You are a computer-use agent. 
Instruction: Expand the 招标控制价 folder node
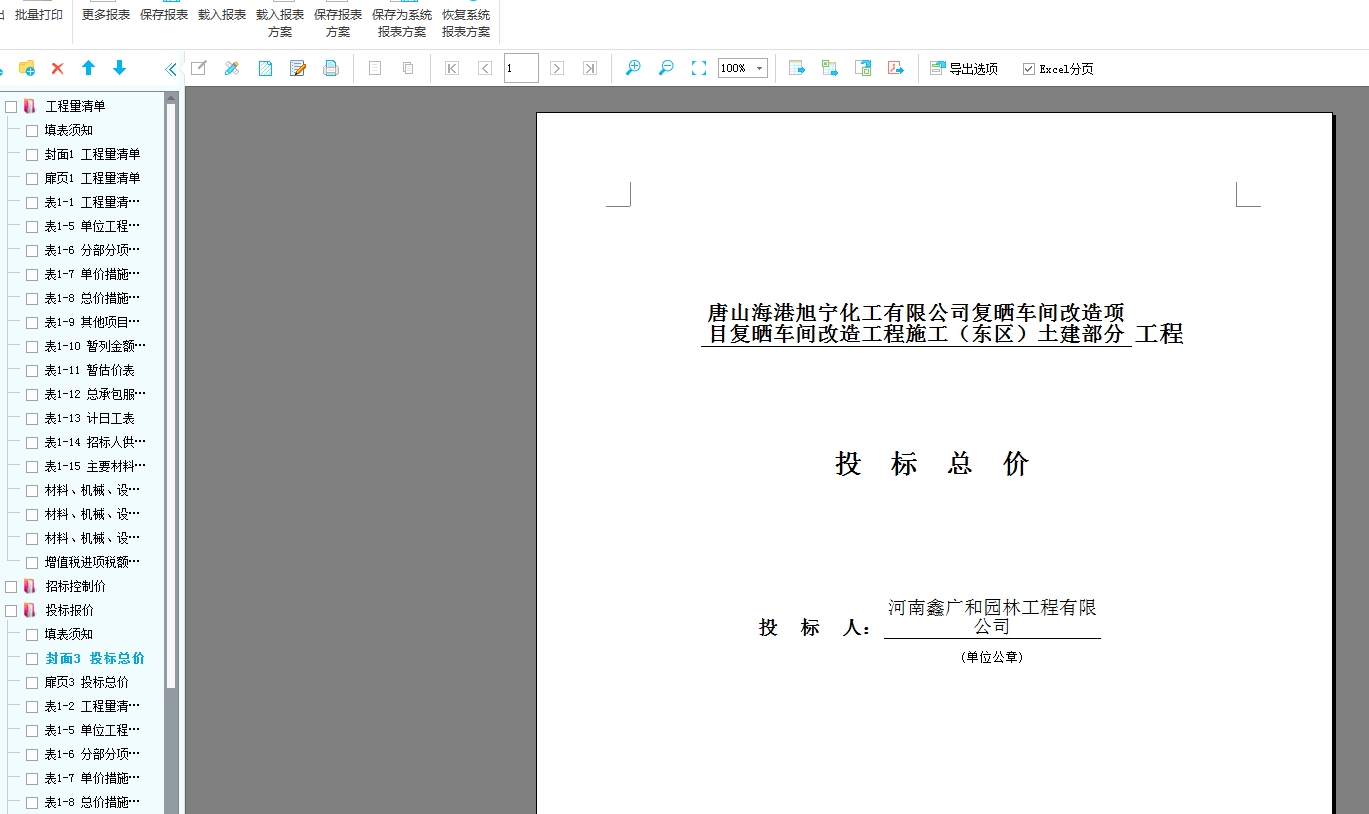(x=30, y=586)
